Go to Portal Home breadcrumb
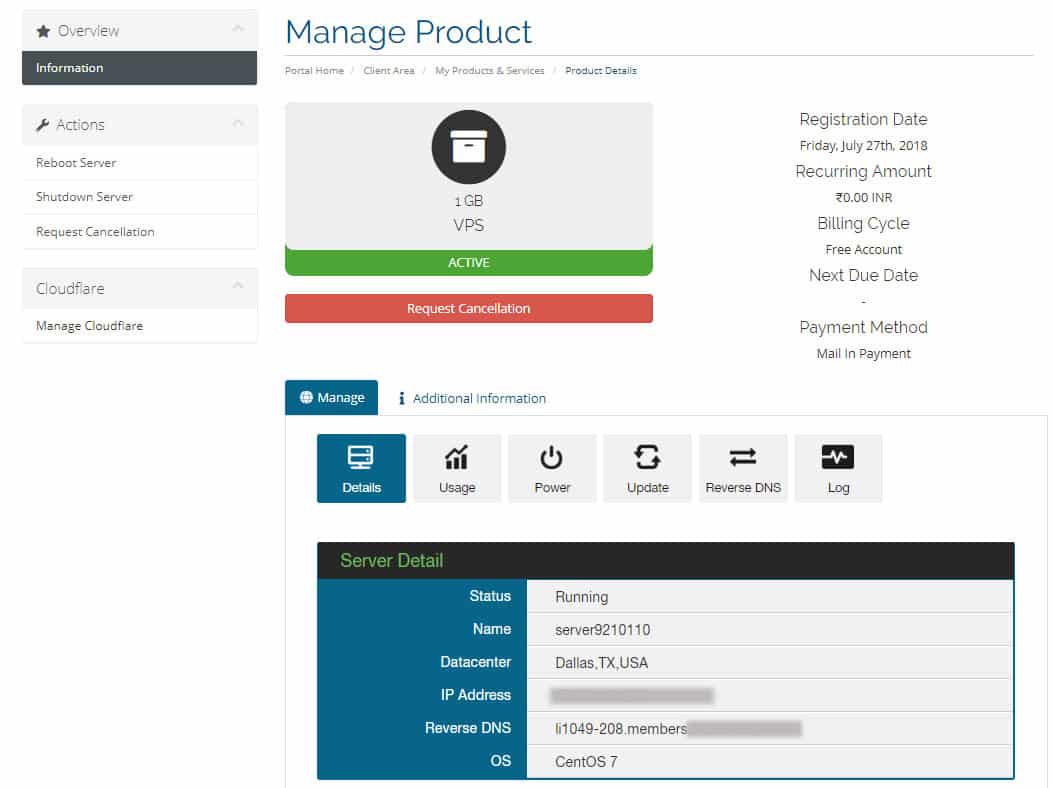 314,71
